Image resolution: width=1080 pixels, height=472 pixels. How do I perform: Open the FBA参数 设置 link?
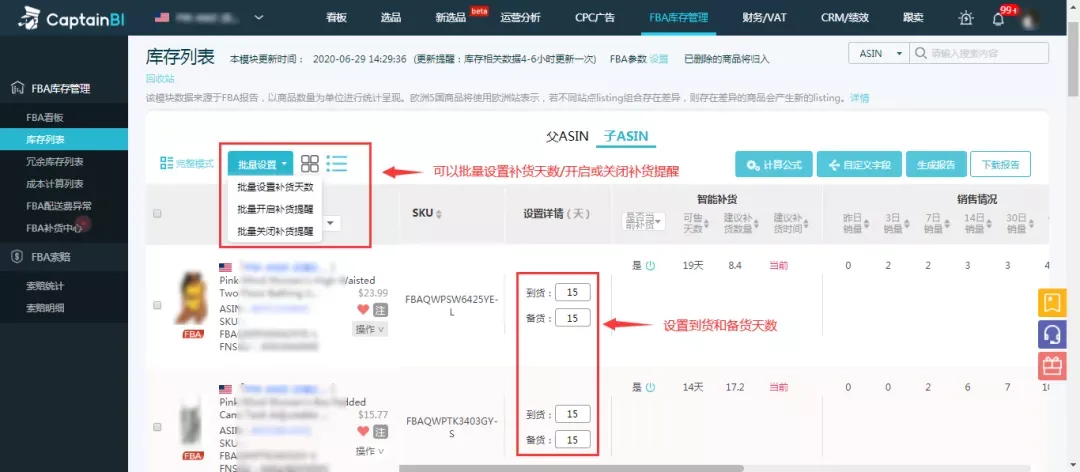point(659,59)
